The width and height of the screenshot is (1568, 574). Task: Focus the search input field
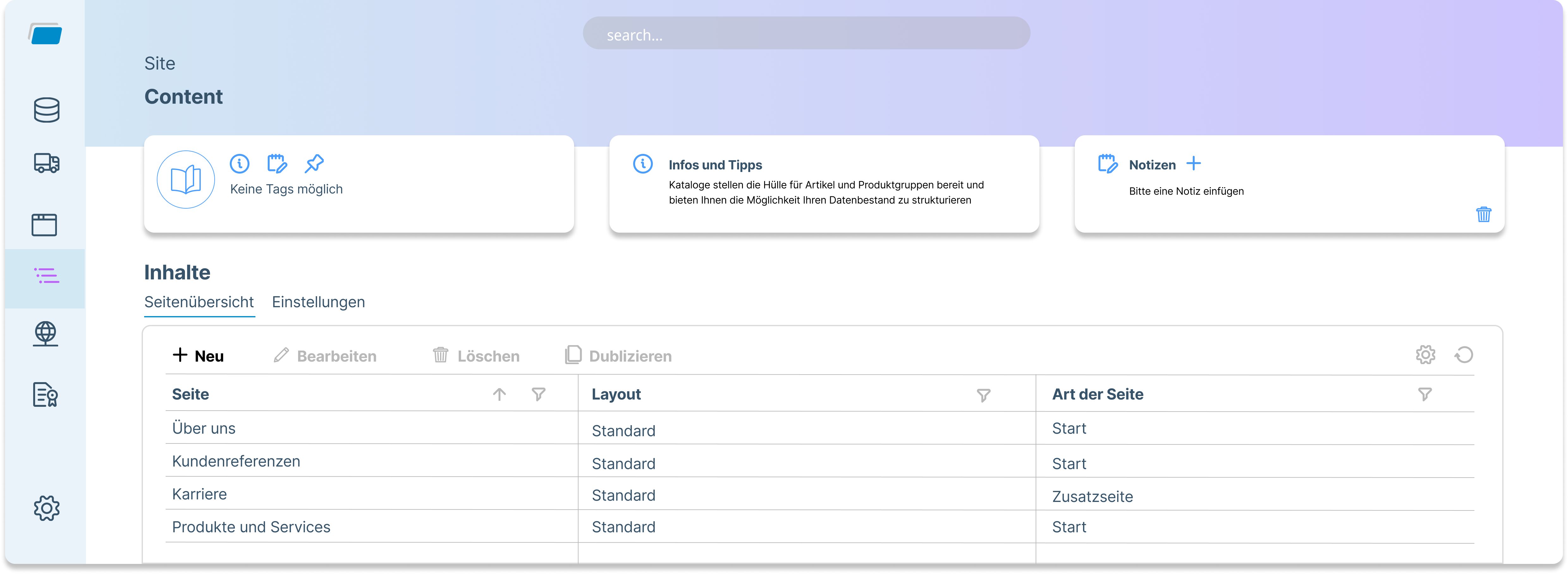pos(806,34)
